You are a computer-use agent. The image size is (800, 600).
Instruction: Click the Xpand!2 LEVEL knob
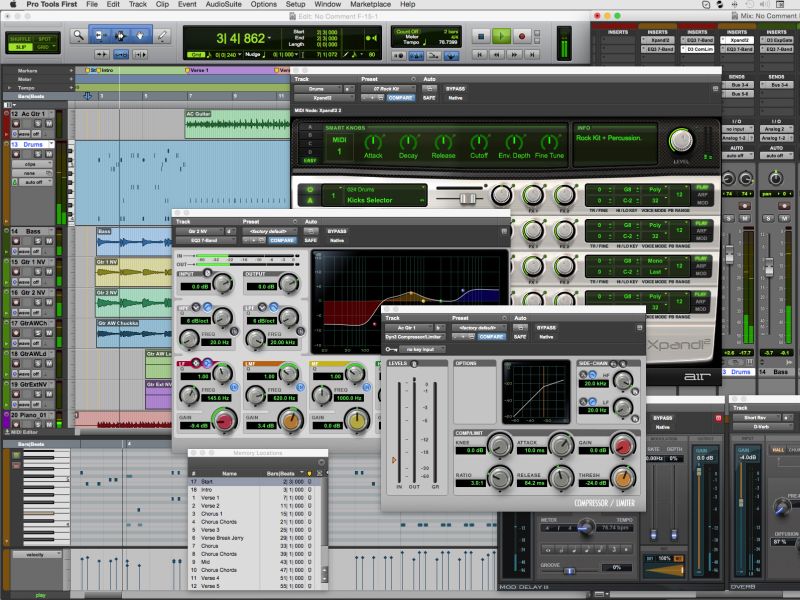681,140
